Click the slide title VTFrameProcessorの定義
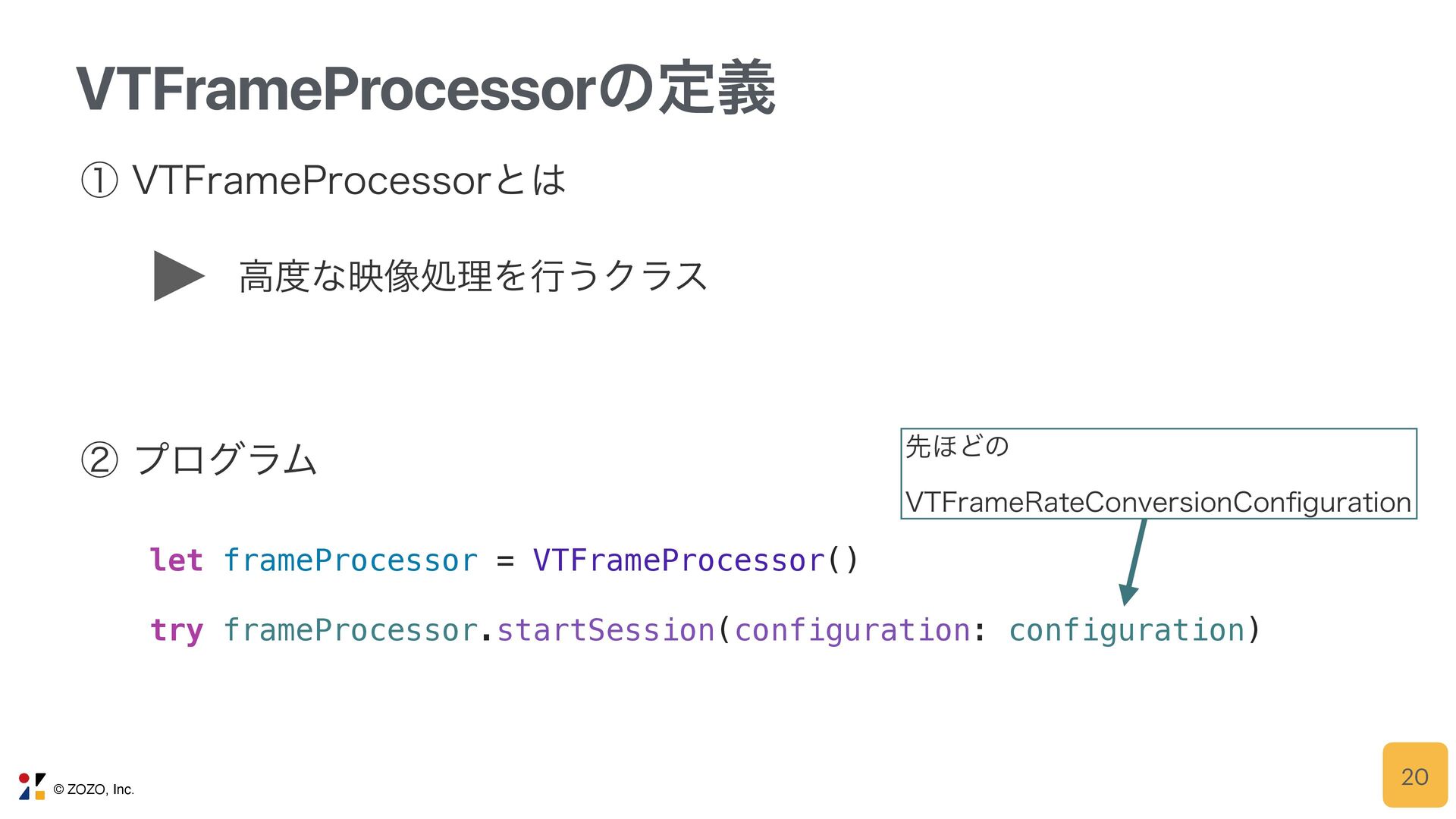Viewport: 1456px width, 819px height. [x=425, y=89]
